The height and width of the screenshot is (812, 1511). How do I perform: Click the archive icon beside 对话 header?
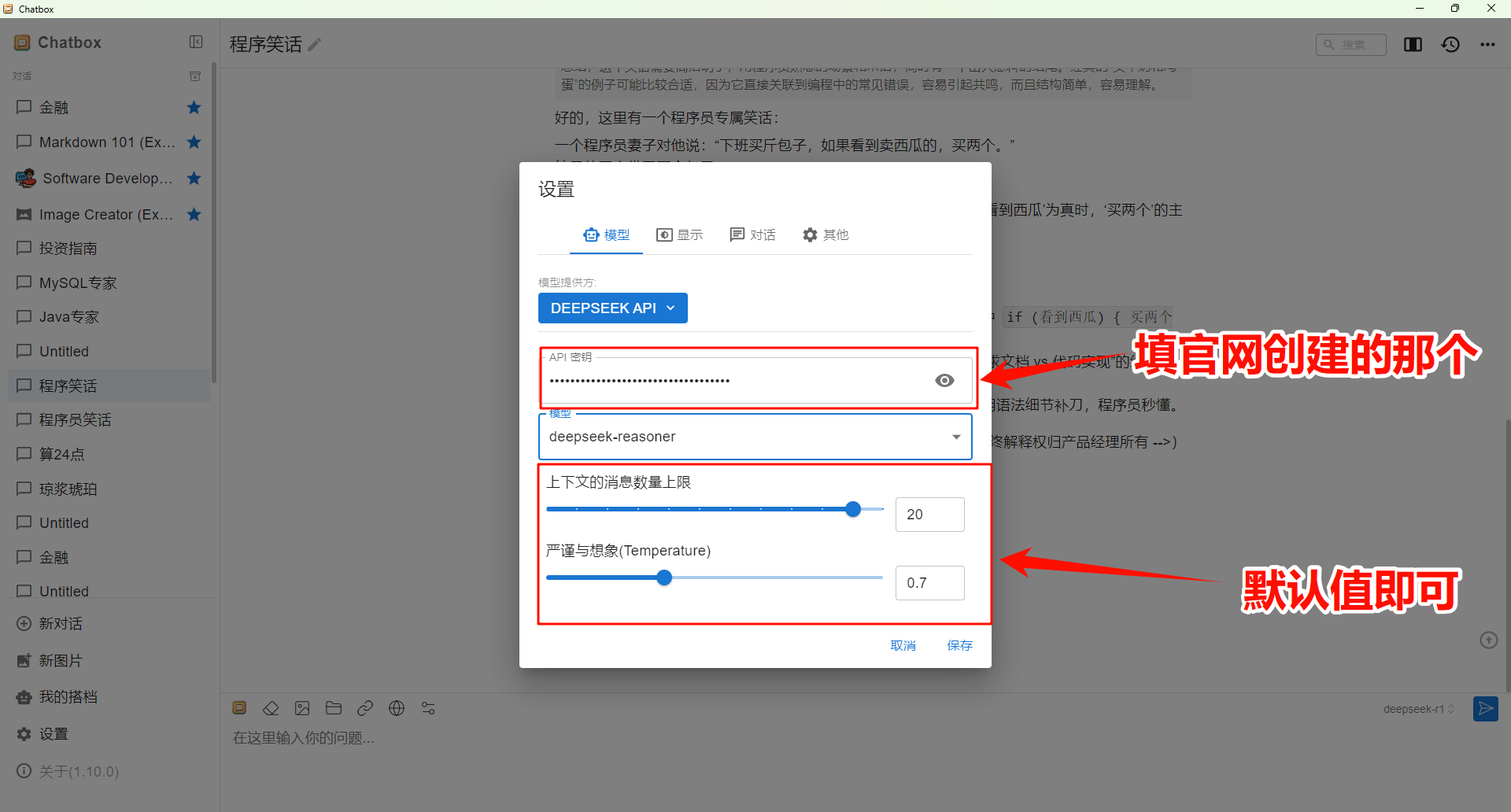tap(195, 76)
